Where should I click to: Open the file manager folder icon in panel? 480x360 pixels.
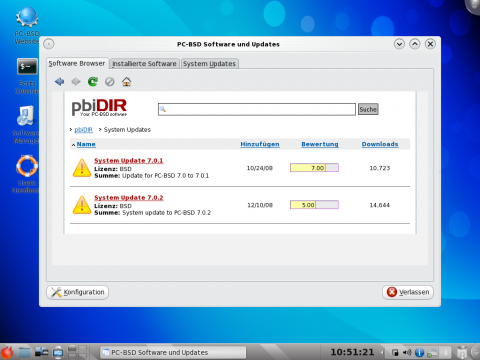click(x=24, y=352)
